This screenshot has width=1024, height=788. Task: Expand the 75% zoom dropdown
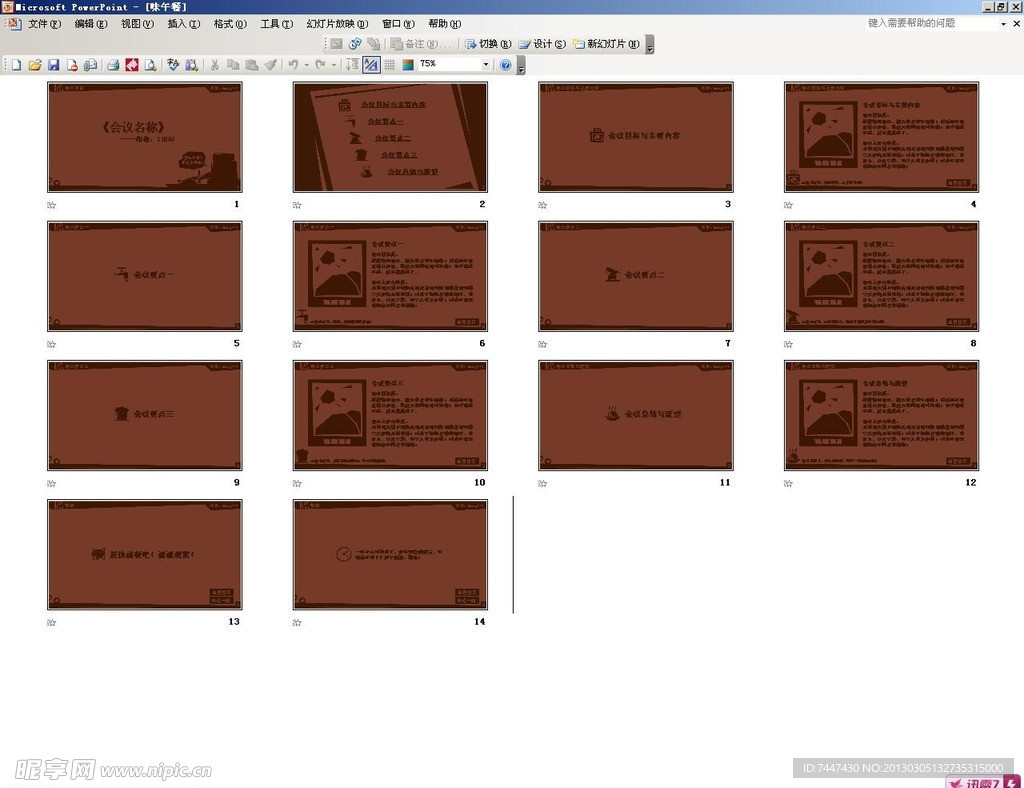(x=486, y=65)
